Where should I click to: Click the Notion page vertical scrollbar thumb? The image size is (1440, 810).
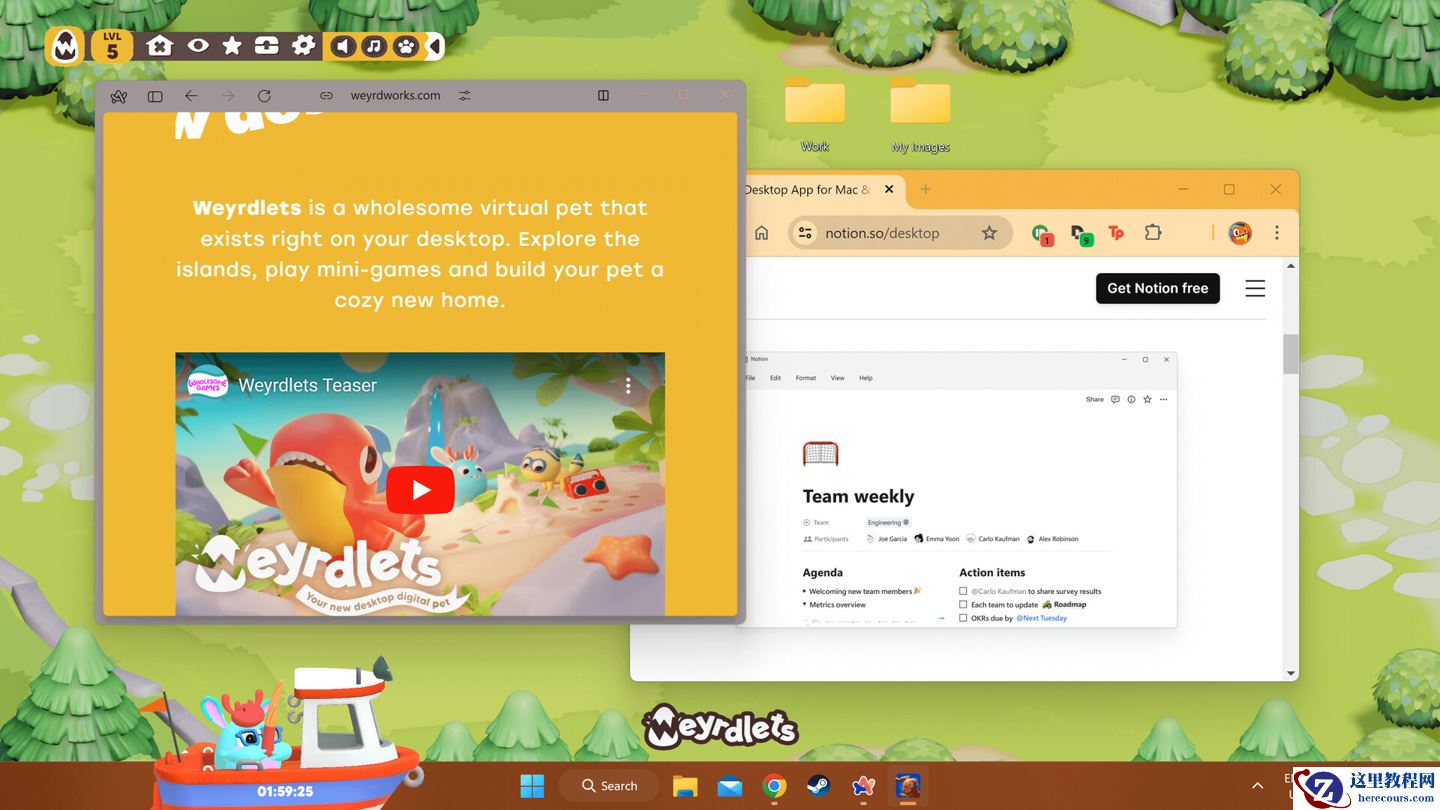click(x=1291, y=354)
